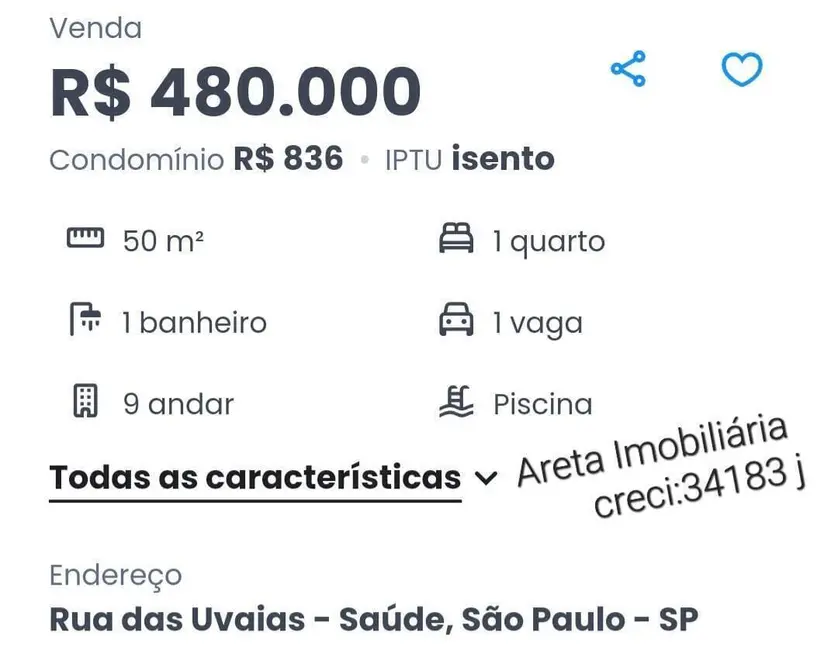This screenshot has height=650, width=838.
Task: Click the chevron next to Todas as características
Action: 488,479
